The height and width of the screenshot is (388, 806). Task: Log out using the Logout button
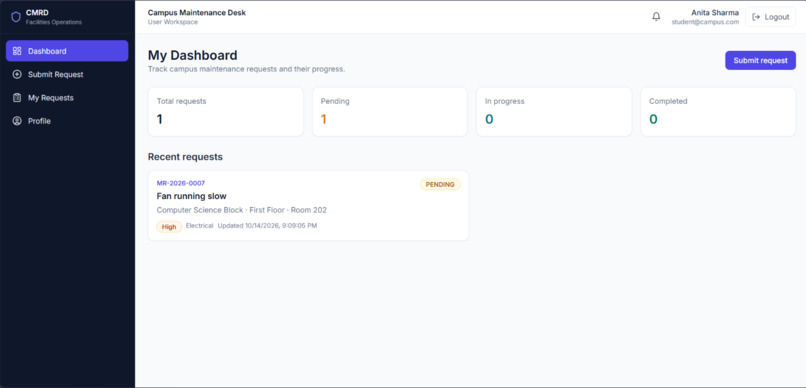pos(770,17)
